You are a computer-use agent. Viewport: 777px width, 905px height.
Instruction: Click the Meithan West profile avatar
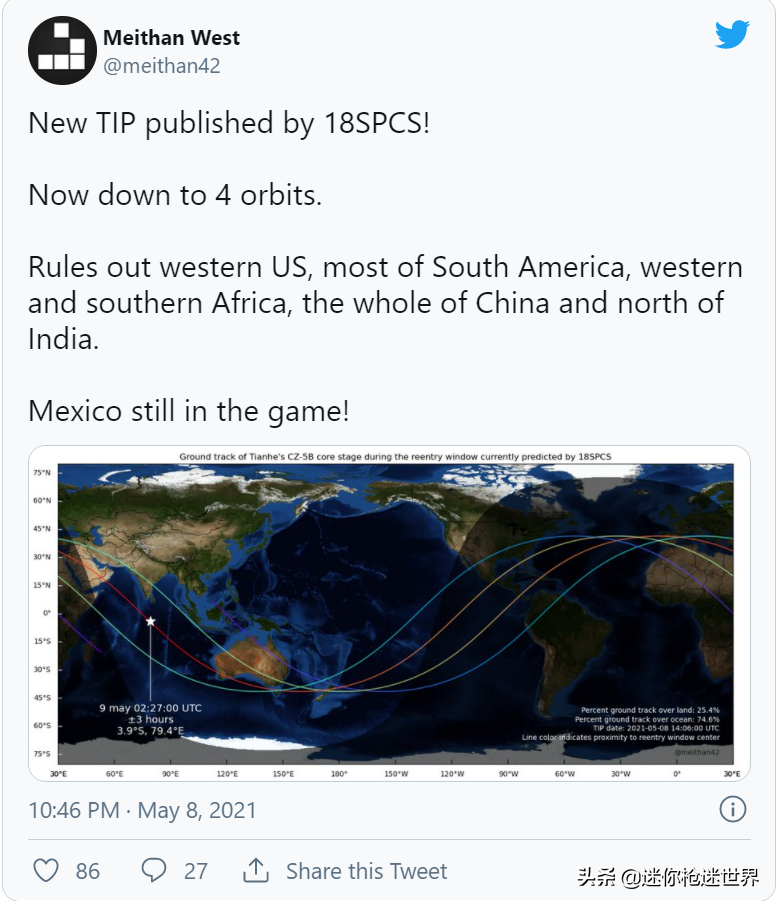[62, 50]
